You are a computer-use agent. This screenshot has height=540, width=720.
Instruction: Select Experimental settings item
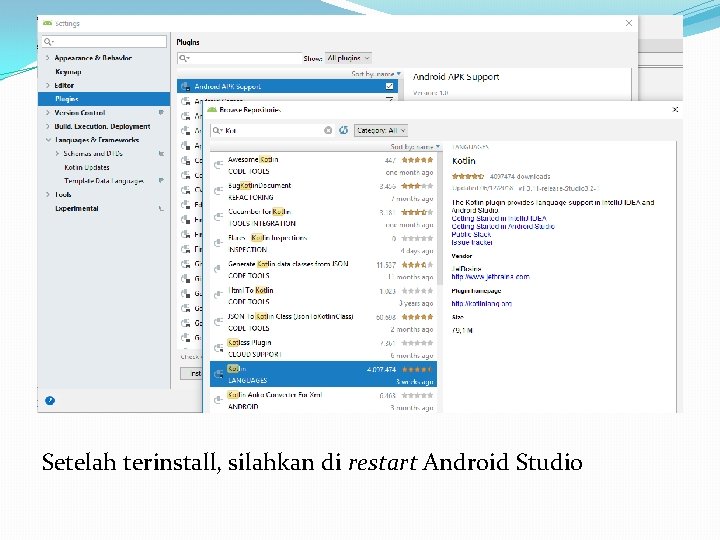tap(77, 208)
